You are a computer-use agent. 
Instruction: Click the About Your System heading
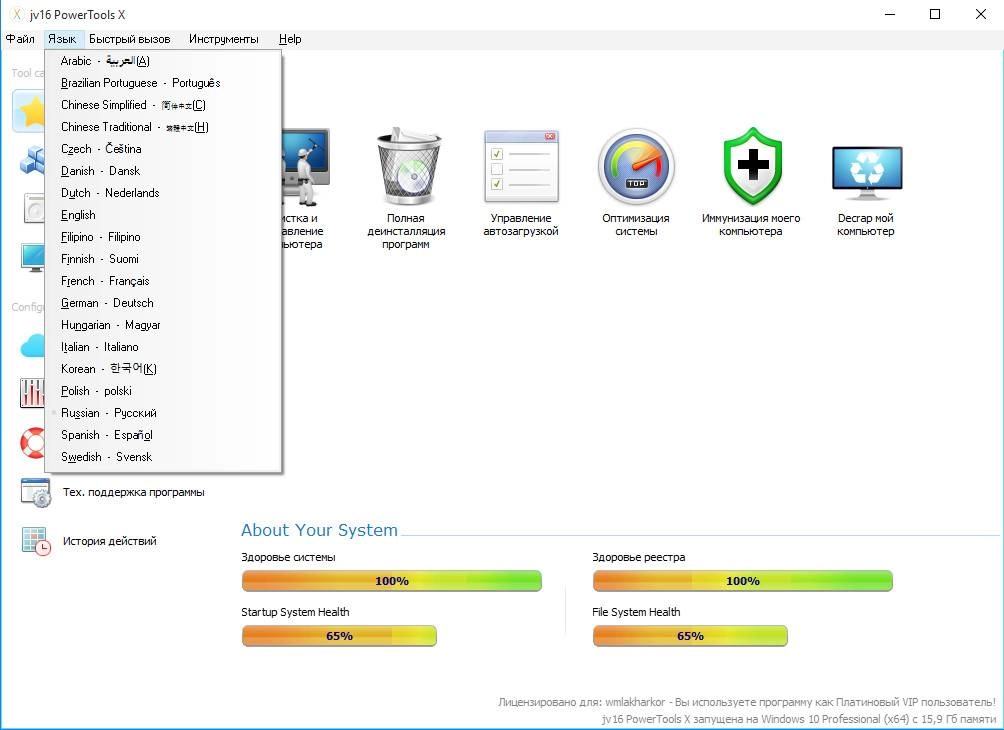tap(319, 530)
